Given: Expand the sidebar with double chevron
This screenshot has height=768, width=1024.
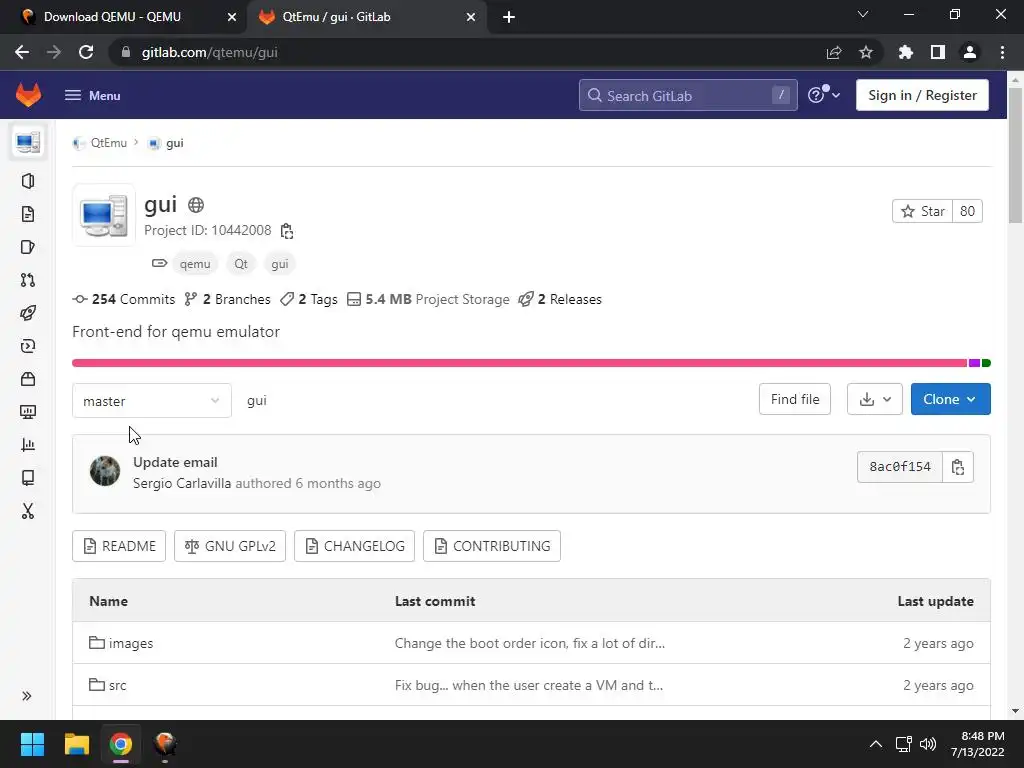Looking at the screenshot, I should click(27, 696).
